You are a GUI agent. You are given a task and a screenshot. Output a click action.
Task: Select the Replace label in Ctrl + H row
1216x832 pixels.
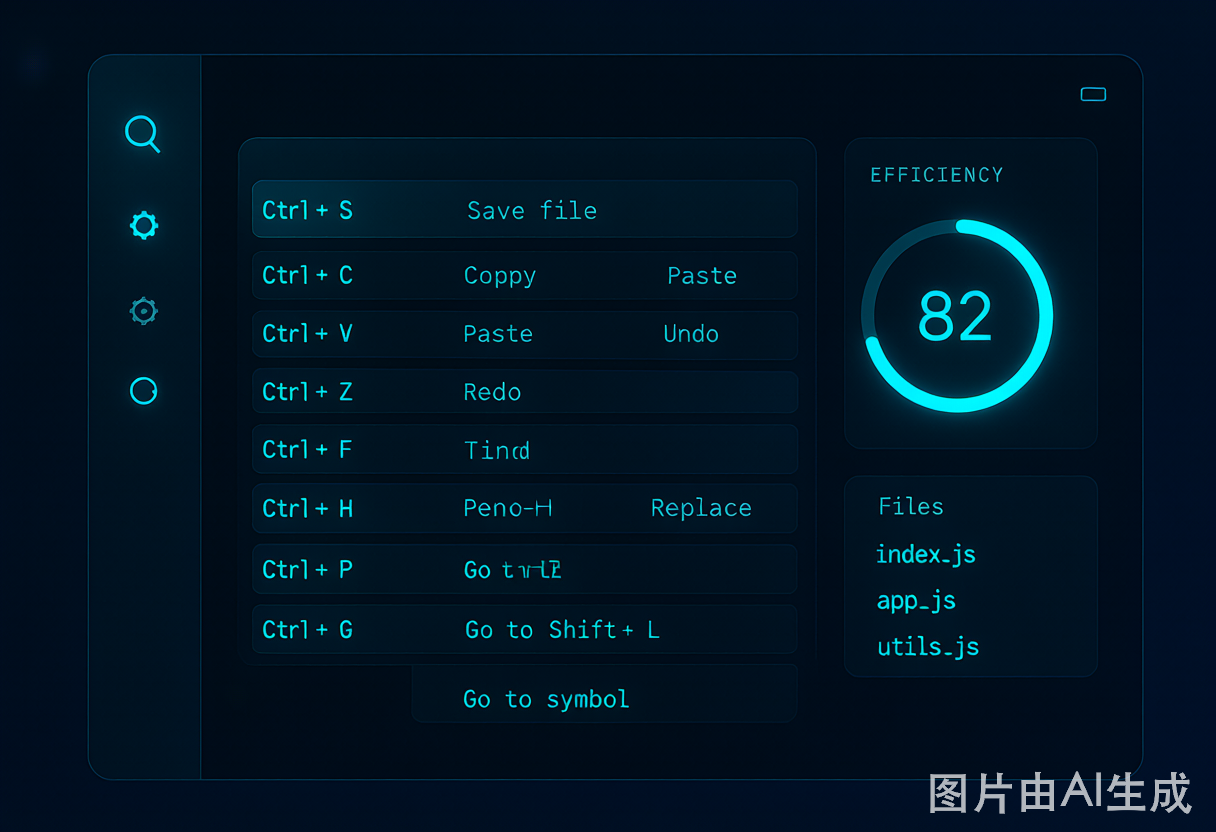pyautogui.click(x=701, y=508)
